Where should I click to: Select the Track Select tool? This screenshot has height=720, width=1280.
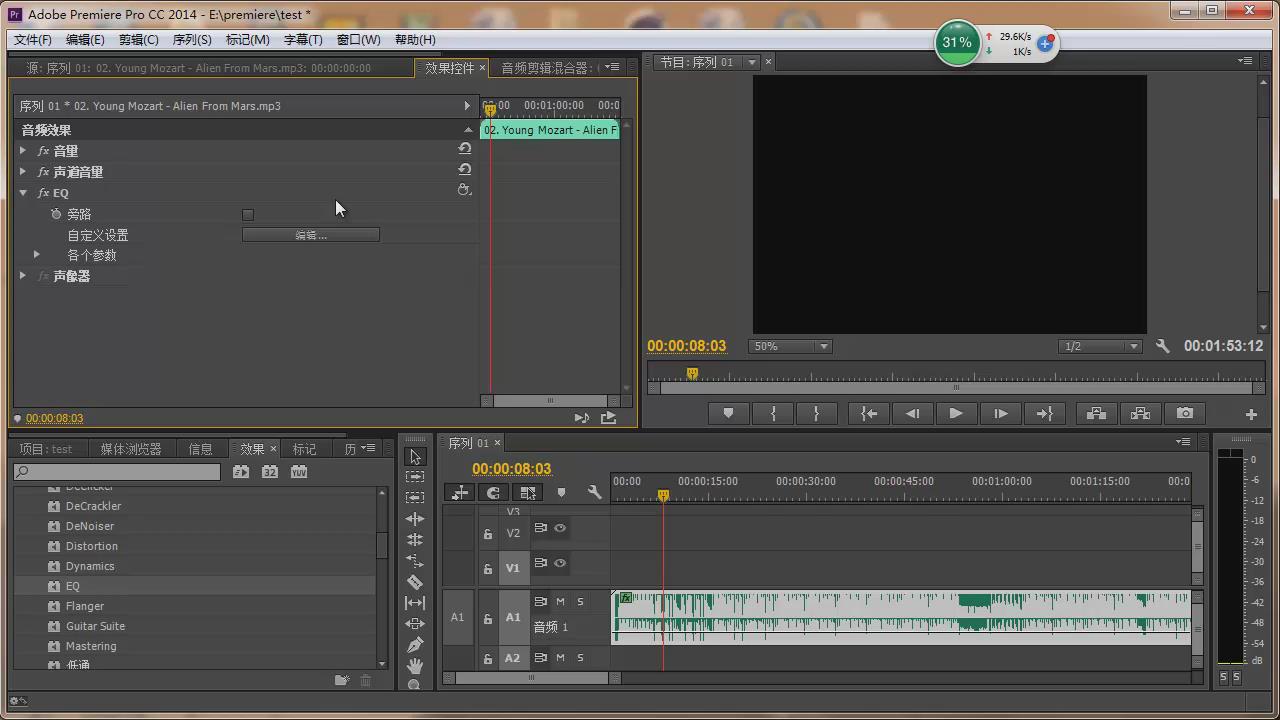[x=415, y=477]
